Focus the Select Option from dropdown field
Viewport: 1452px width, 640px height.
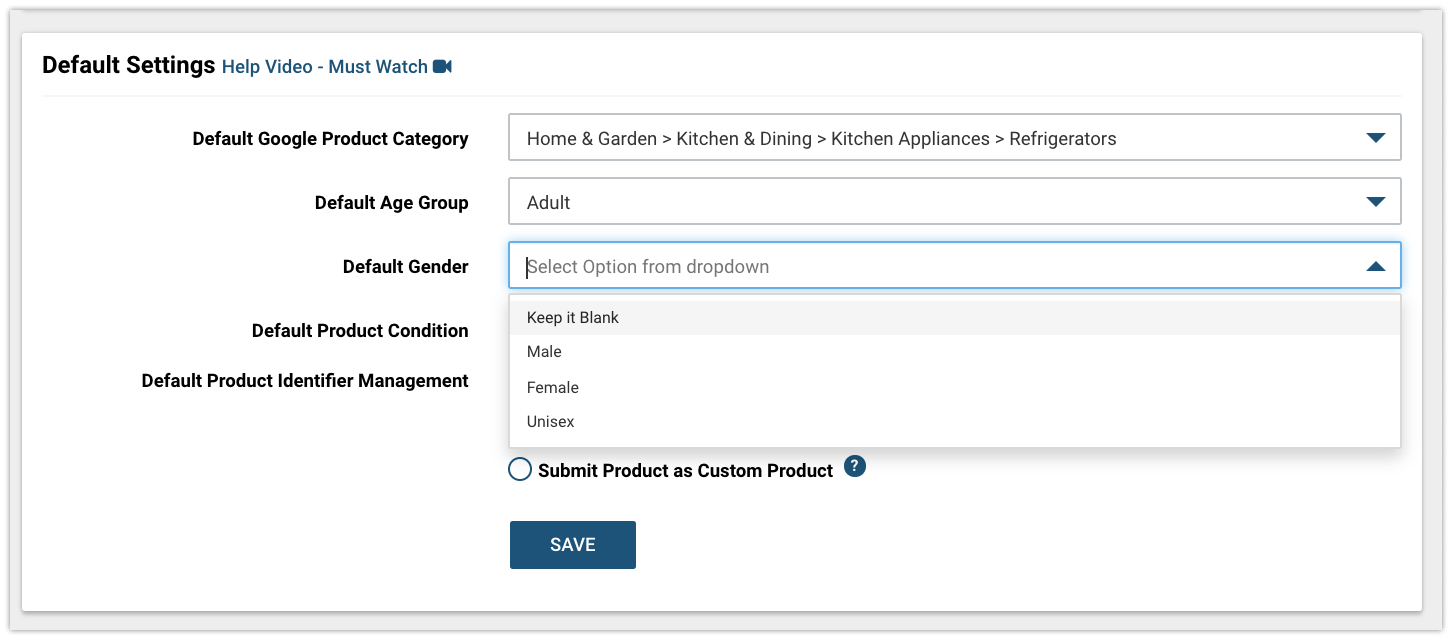[954, 266]
